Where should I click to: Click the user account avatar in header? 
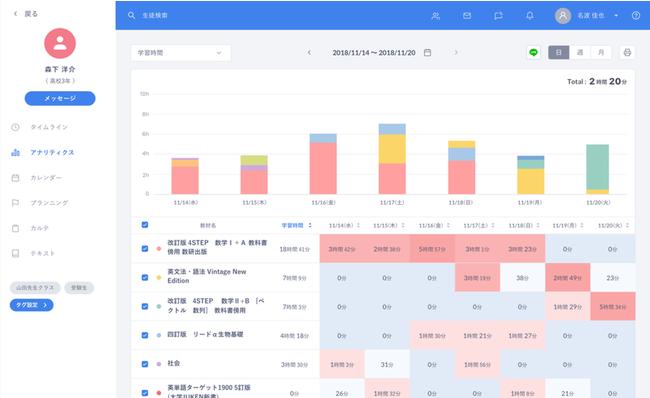tap(563, 16)
